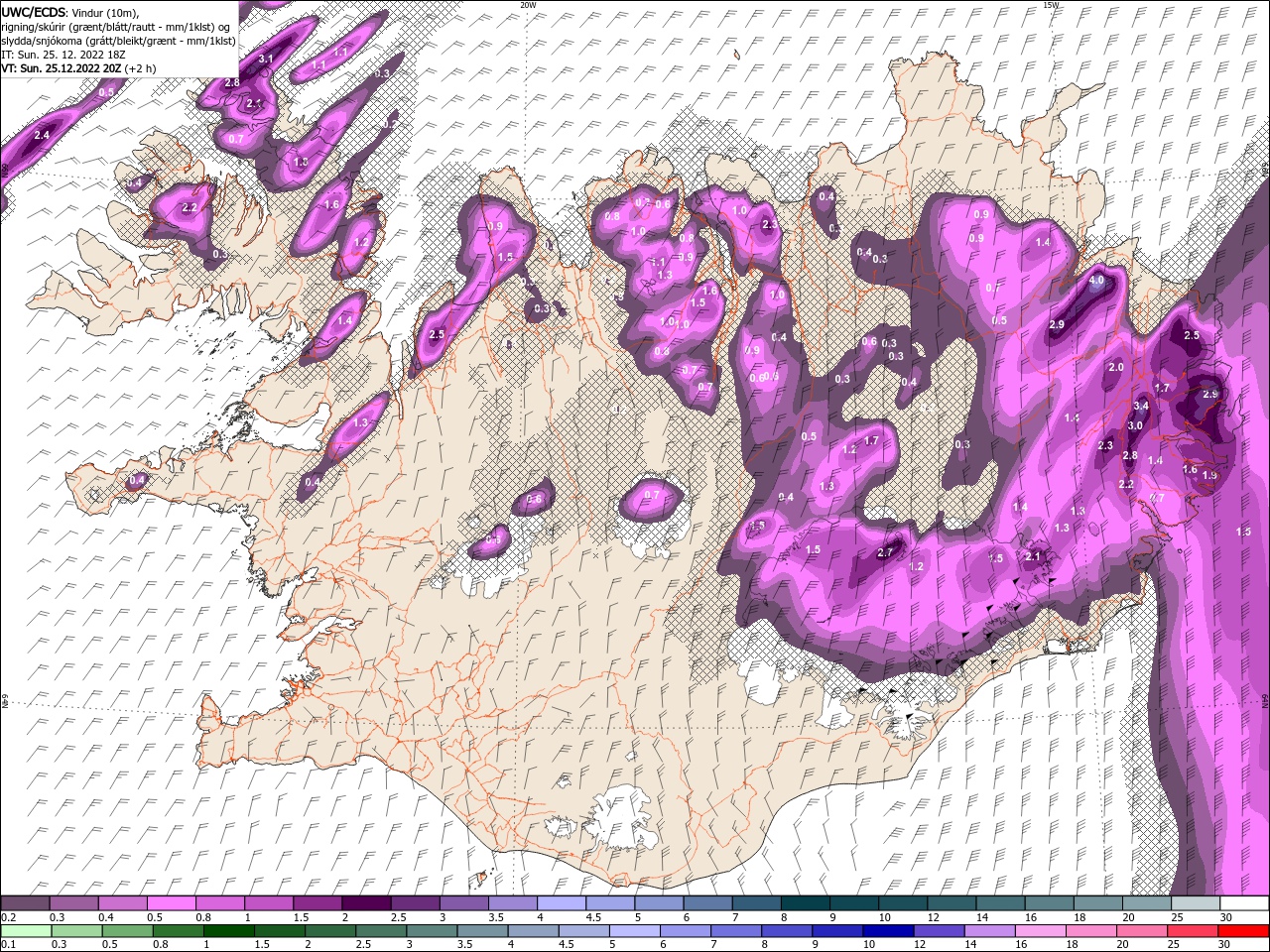Click the pale green 0.1 rain scale swatch
Screen dimensions: 1270x952
26,931
